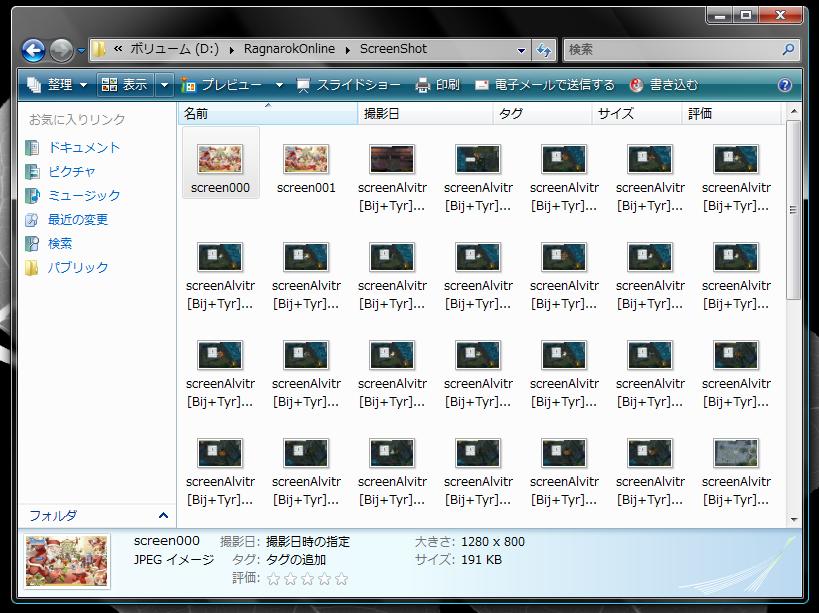This screenshot has height=613, width=819.
Task: Click the ScreenShot breadcrumb segment
Action: (393, 49)
